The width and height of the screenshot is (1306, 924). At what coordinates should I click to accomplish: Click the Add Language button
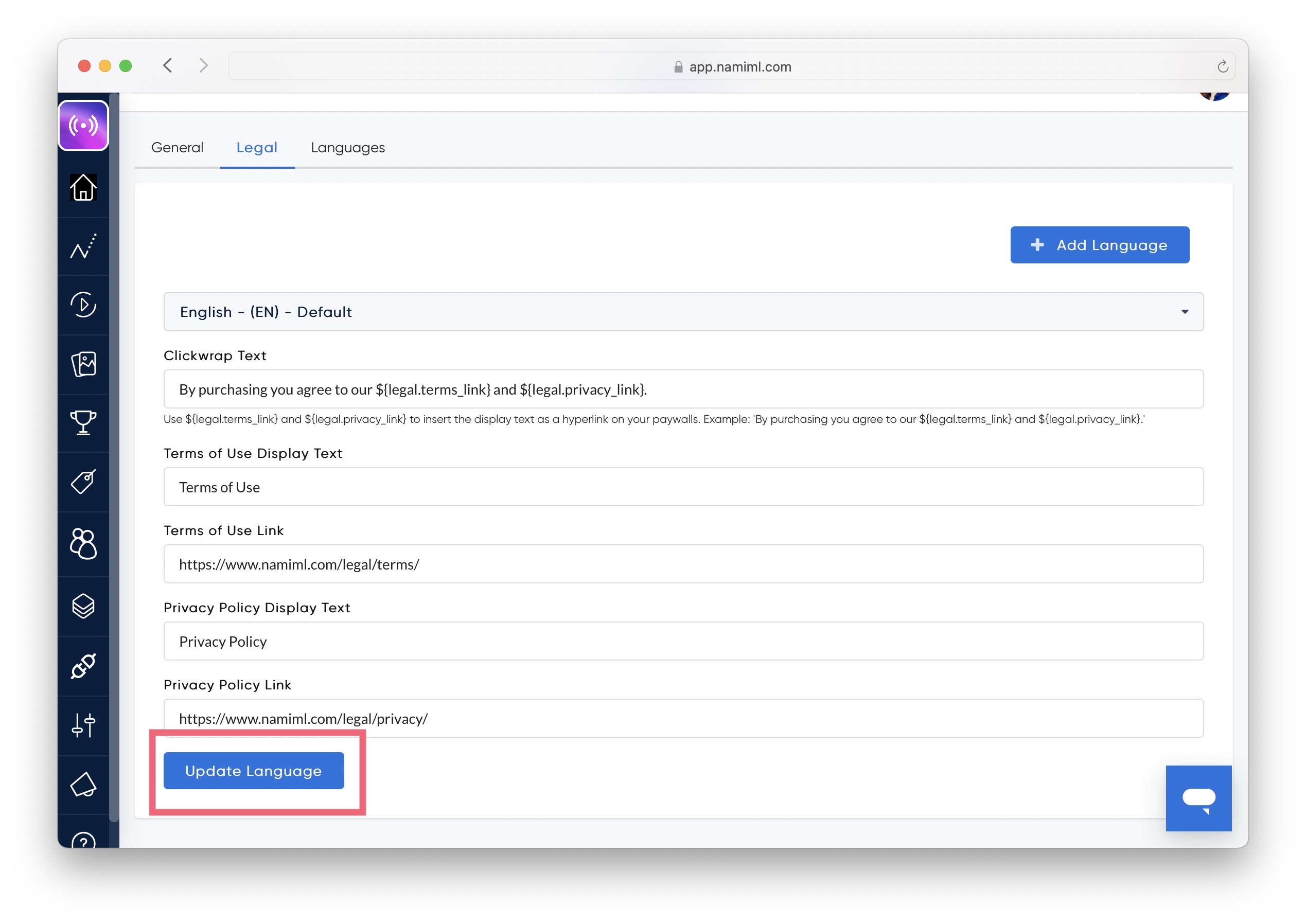coord(1099,245)
